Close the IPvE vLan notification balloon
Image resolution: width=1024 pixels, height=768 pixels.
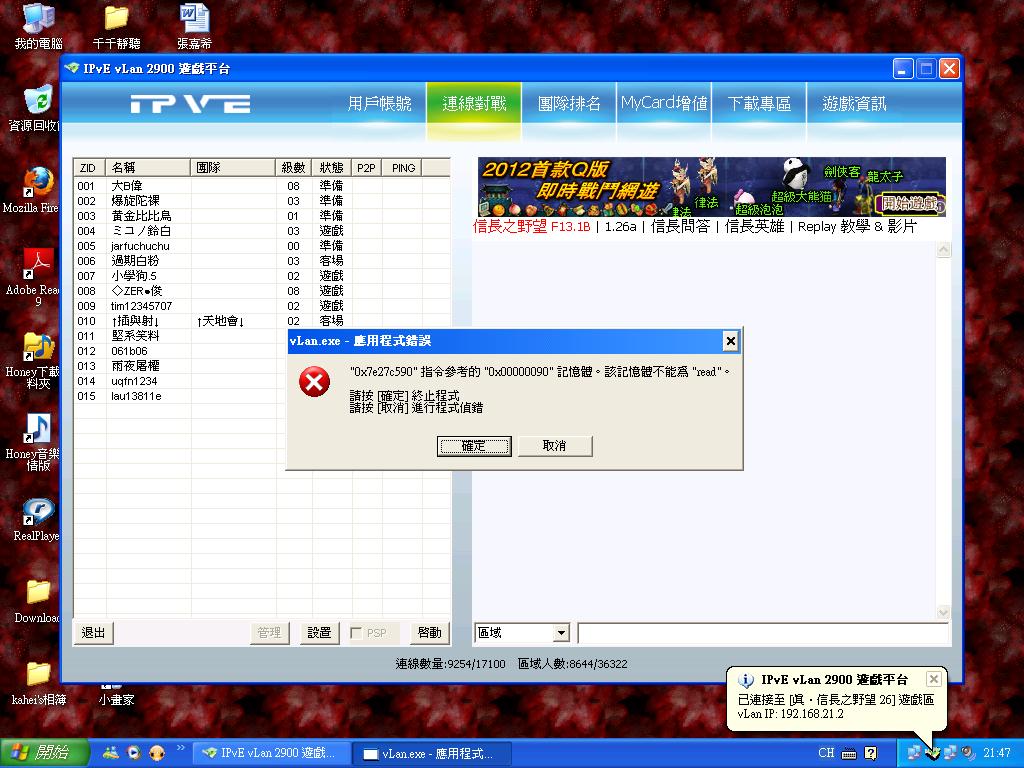934,679
